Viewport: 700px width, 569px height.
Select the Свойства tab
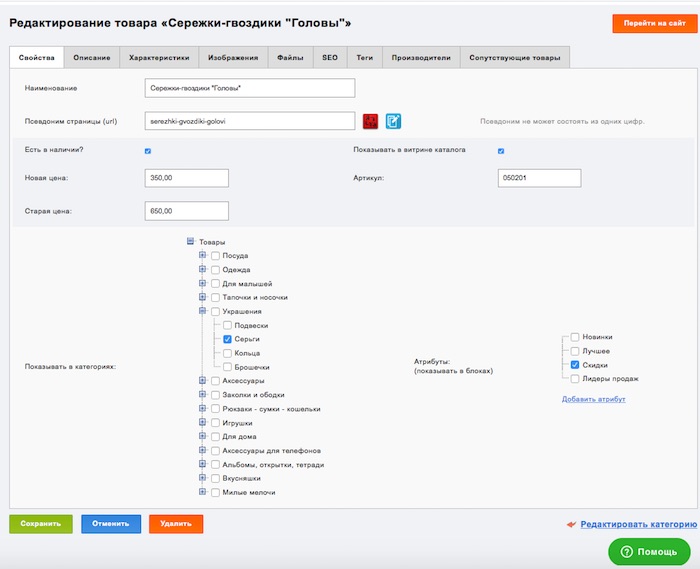click(x=37, y=58)
